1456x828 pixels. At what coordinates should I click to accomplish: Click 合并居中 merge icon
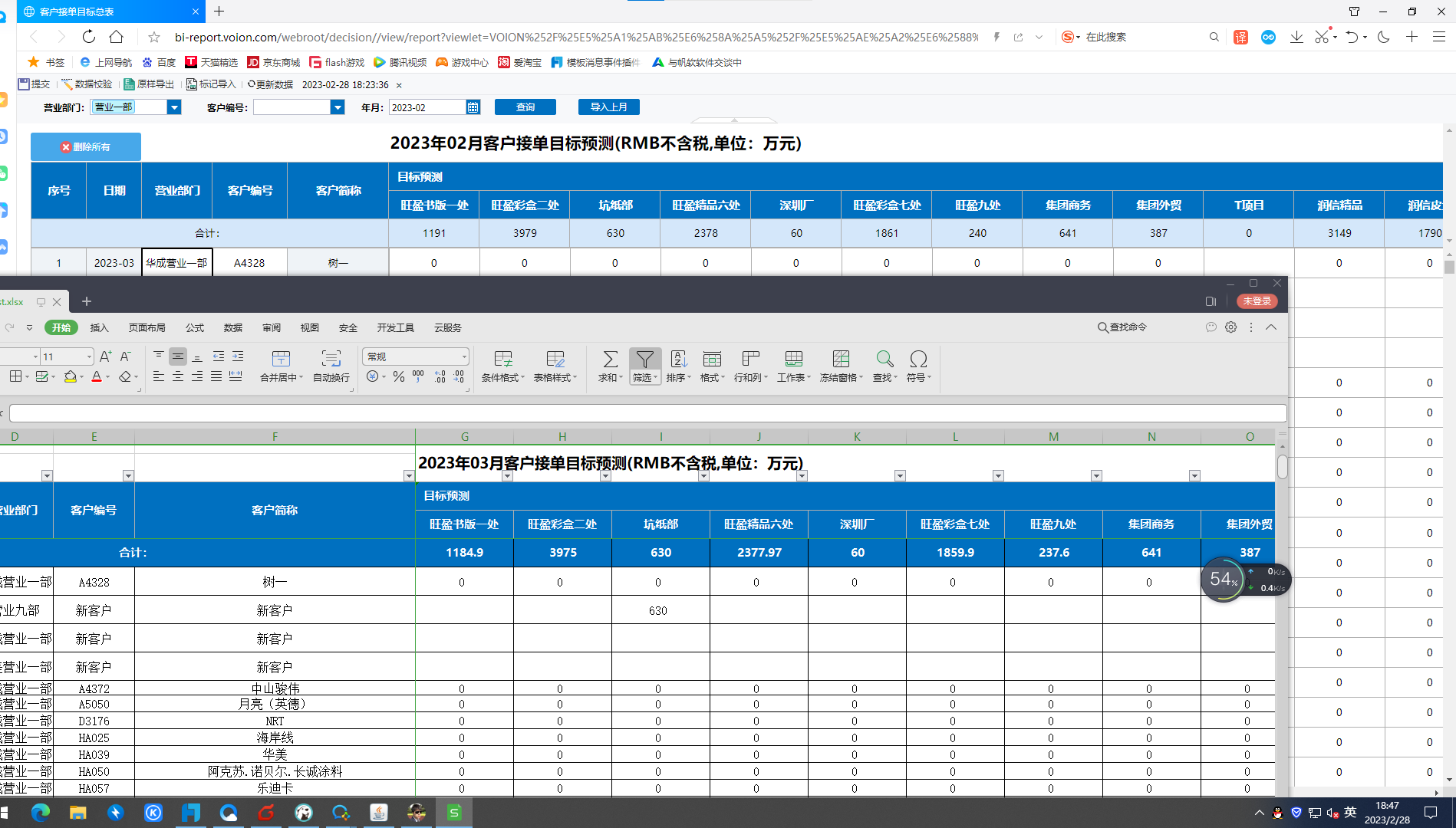coord(281,358)
